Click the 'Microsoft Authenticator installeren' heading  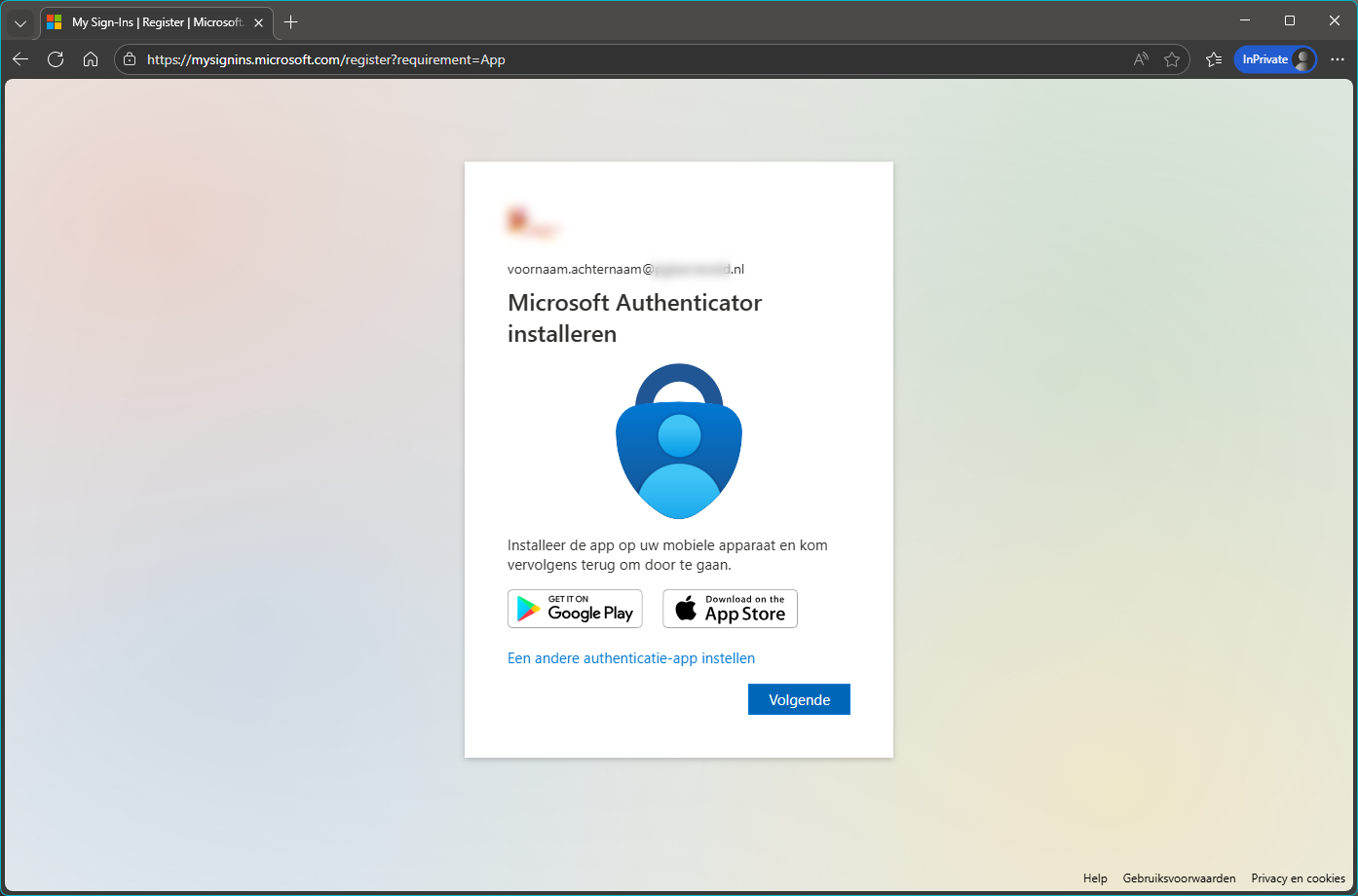pos(634,318)
